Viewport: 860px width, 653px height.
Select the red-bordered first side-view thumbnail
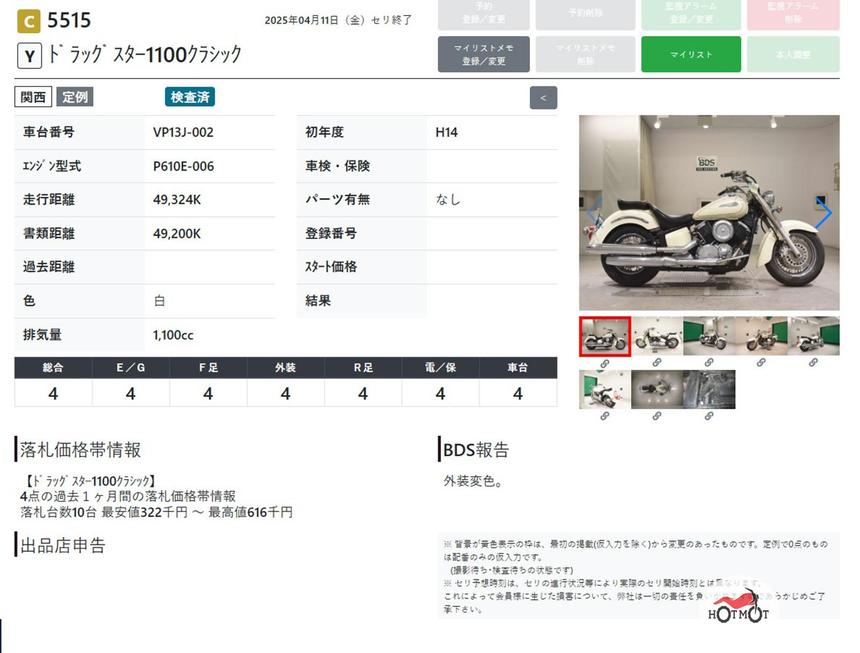(x=604, y=337)
